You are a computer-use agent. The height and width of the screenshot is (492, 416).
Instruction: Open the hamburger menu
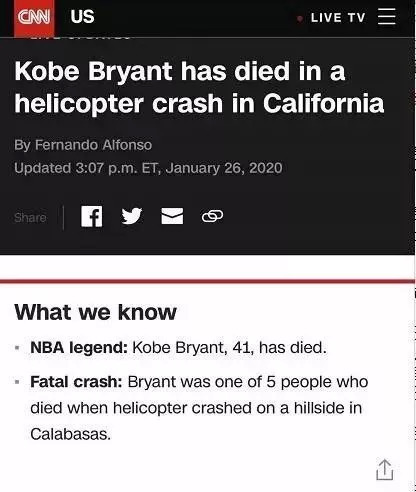click(x=387, y=17)
